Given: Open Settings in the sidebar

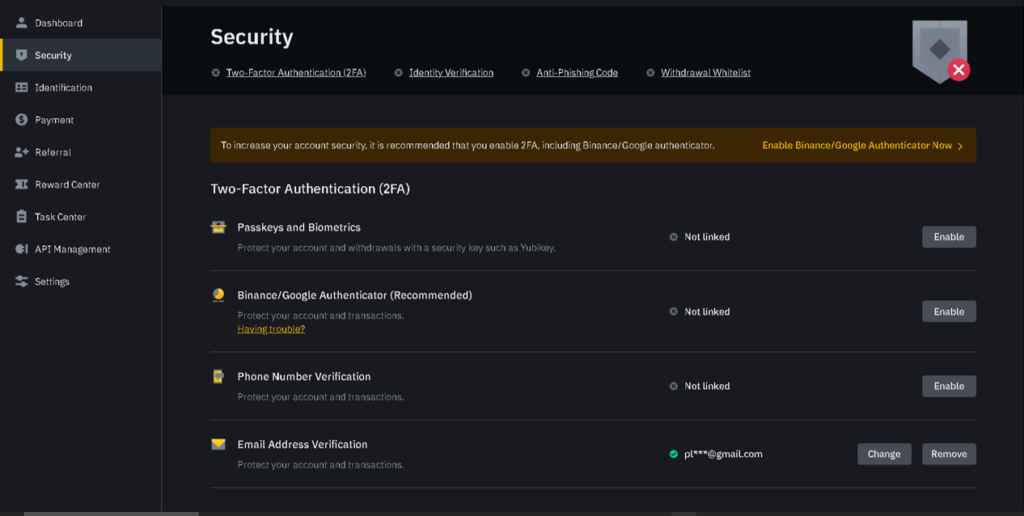Looking at the screenshot, I should (81, 282).
